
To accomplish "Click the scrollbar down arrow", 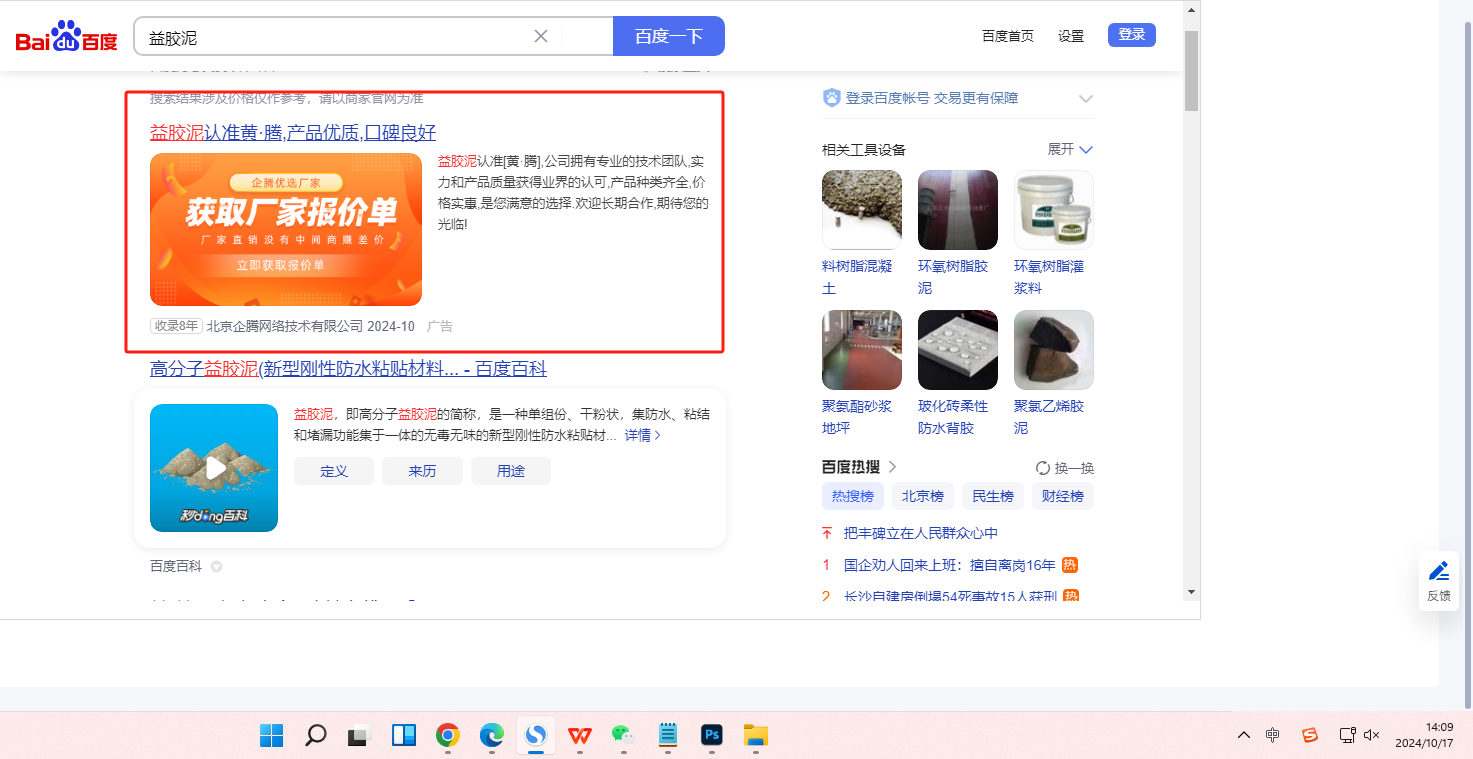I will pos(1191,591).
